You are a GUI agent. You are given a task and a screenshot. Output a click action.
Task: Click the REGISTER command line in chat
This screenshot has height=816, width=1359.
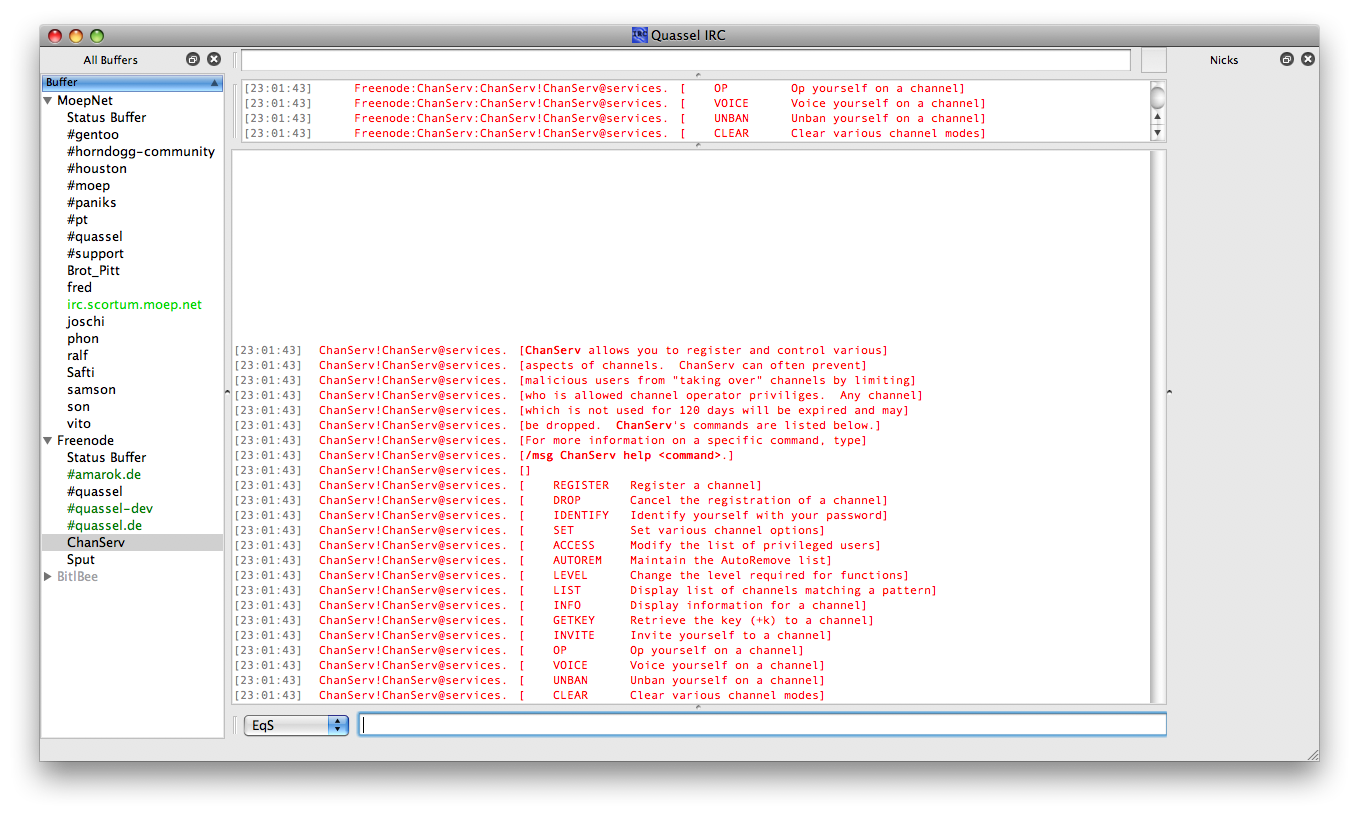pos(498,486)
